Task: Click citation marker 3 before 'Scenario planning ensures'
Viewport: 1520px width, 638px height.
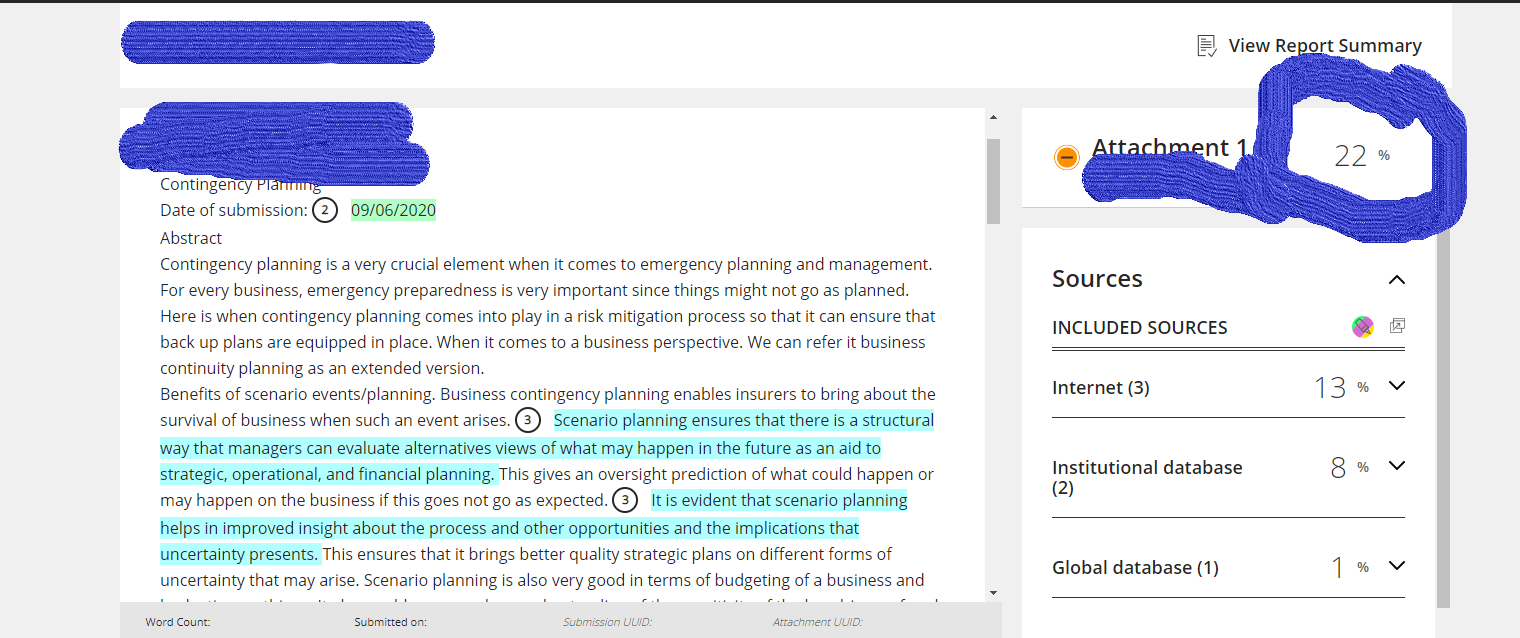Action: tap(528, 420)
